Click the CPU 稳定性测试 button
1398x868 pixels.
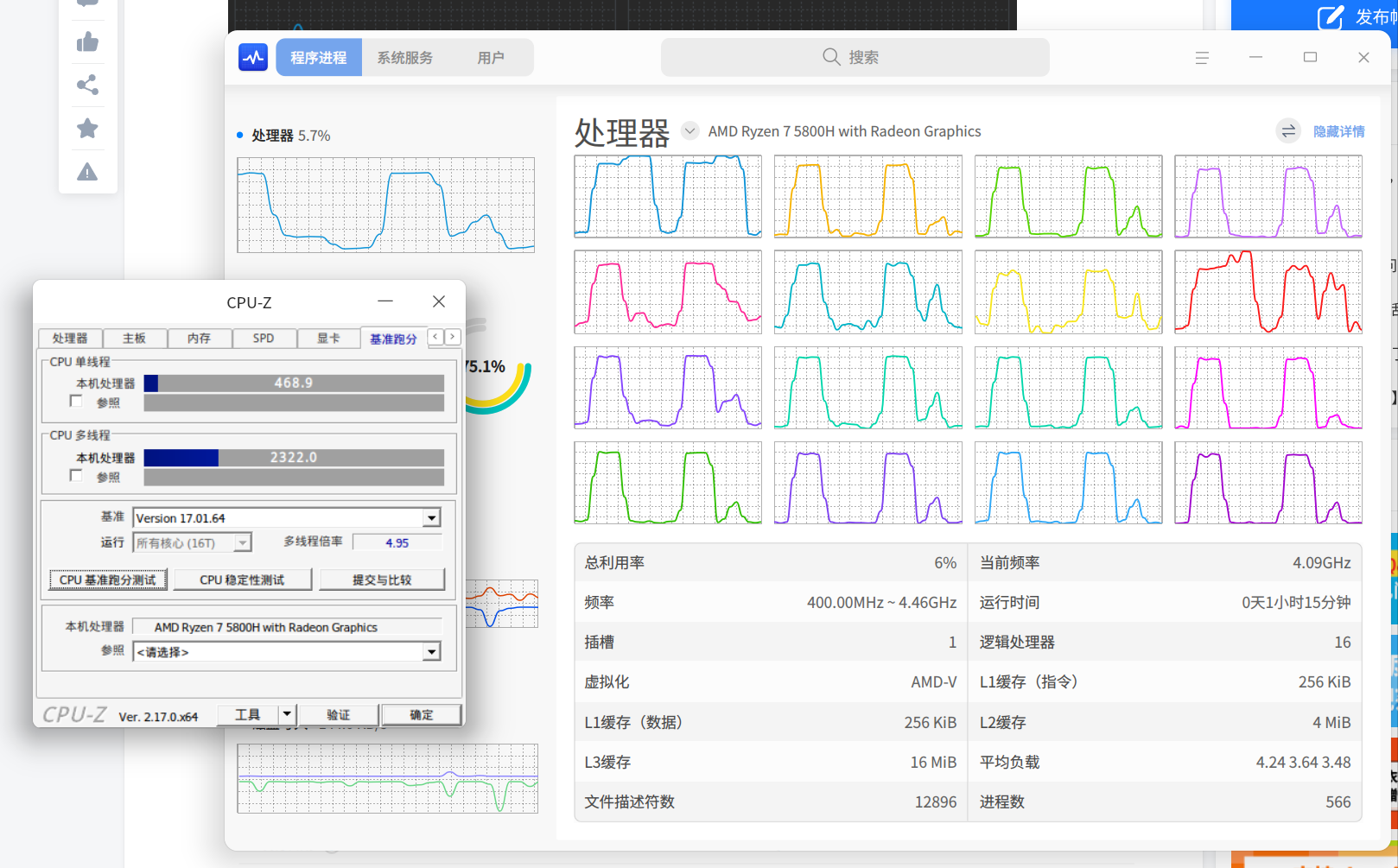coord(242,580)
